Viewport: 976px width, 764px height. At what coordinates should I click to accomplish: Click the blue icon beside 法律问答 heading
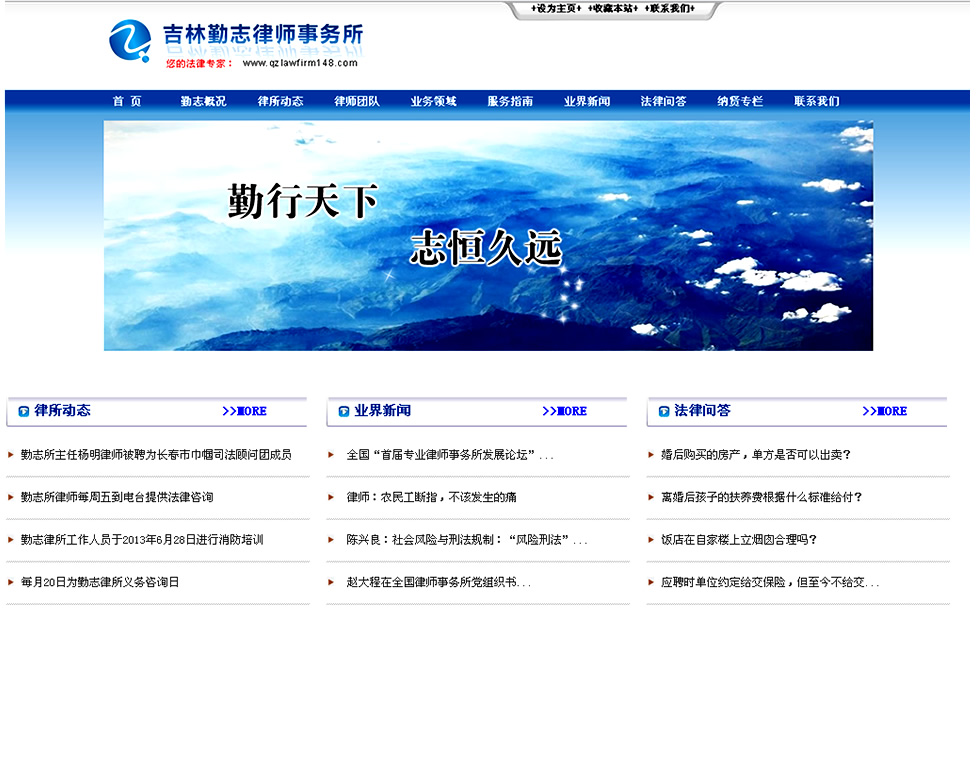click(664, 412)
